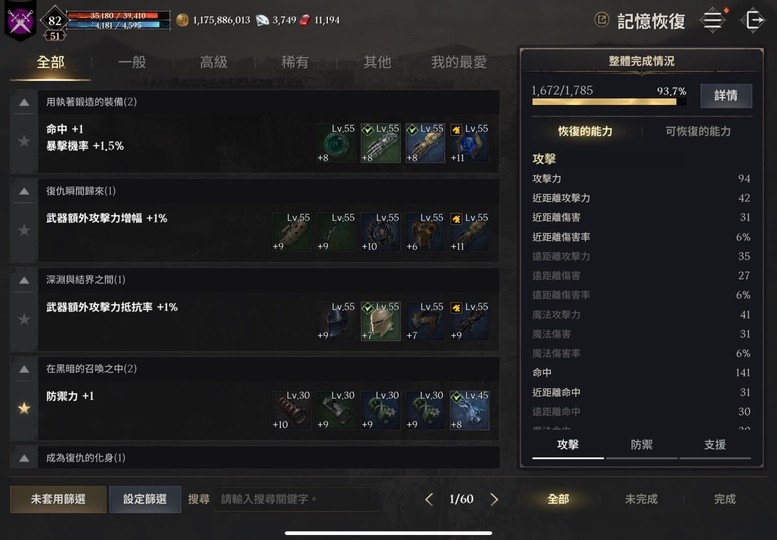
Task: Collapse the 成為復仇的化身(1) group
Action: (x=24, y=458)
